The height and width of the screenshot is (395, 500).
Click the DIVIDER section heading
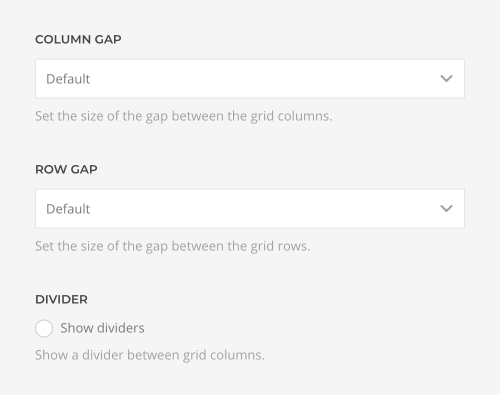coord(61,299)
